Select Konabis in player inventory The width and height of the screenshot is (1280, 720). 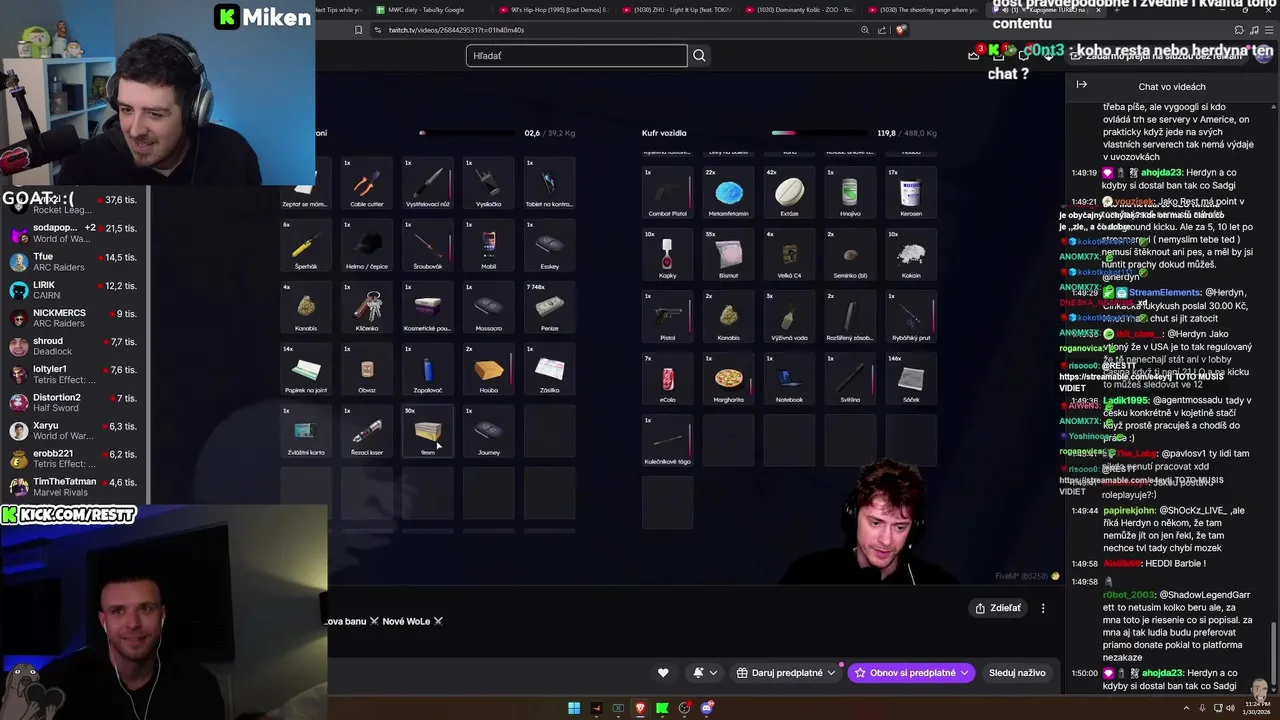tap(306, 307)
